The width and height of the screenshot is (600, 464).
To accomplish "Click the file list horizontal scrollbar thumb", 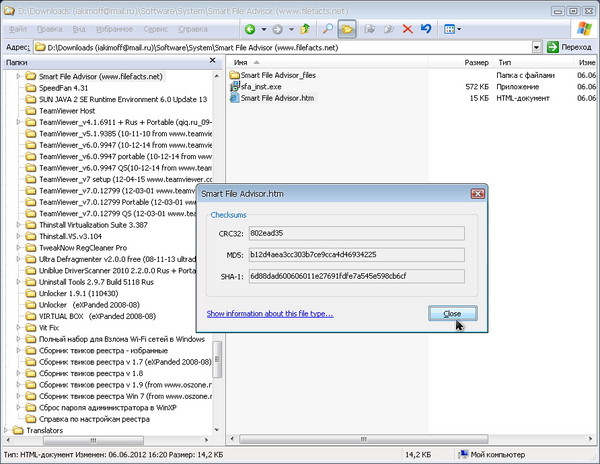I will tap(364, 439).
